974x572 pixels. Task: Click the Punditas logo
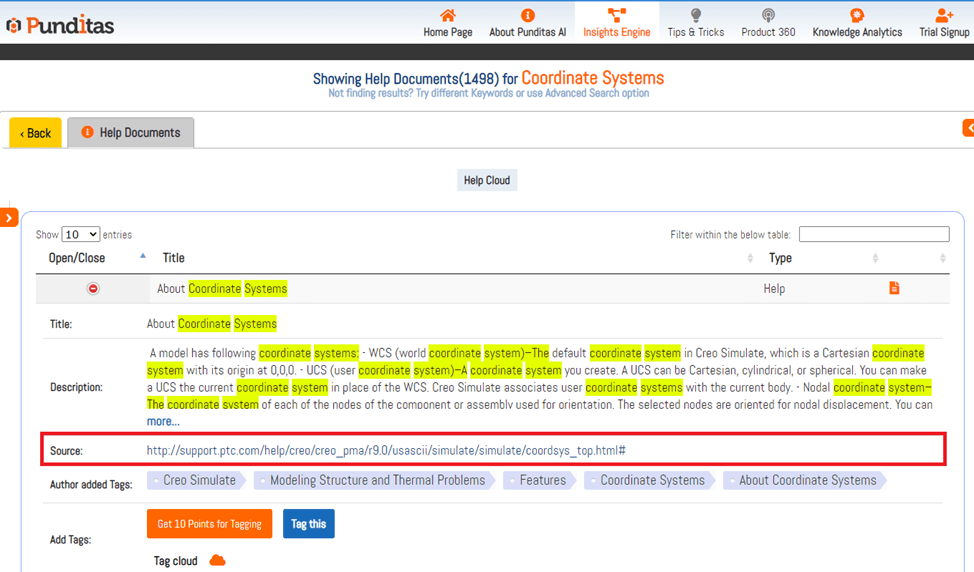(60, 25)
